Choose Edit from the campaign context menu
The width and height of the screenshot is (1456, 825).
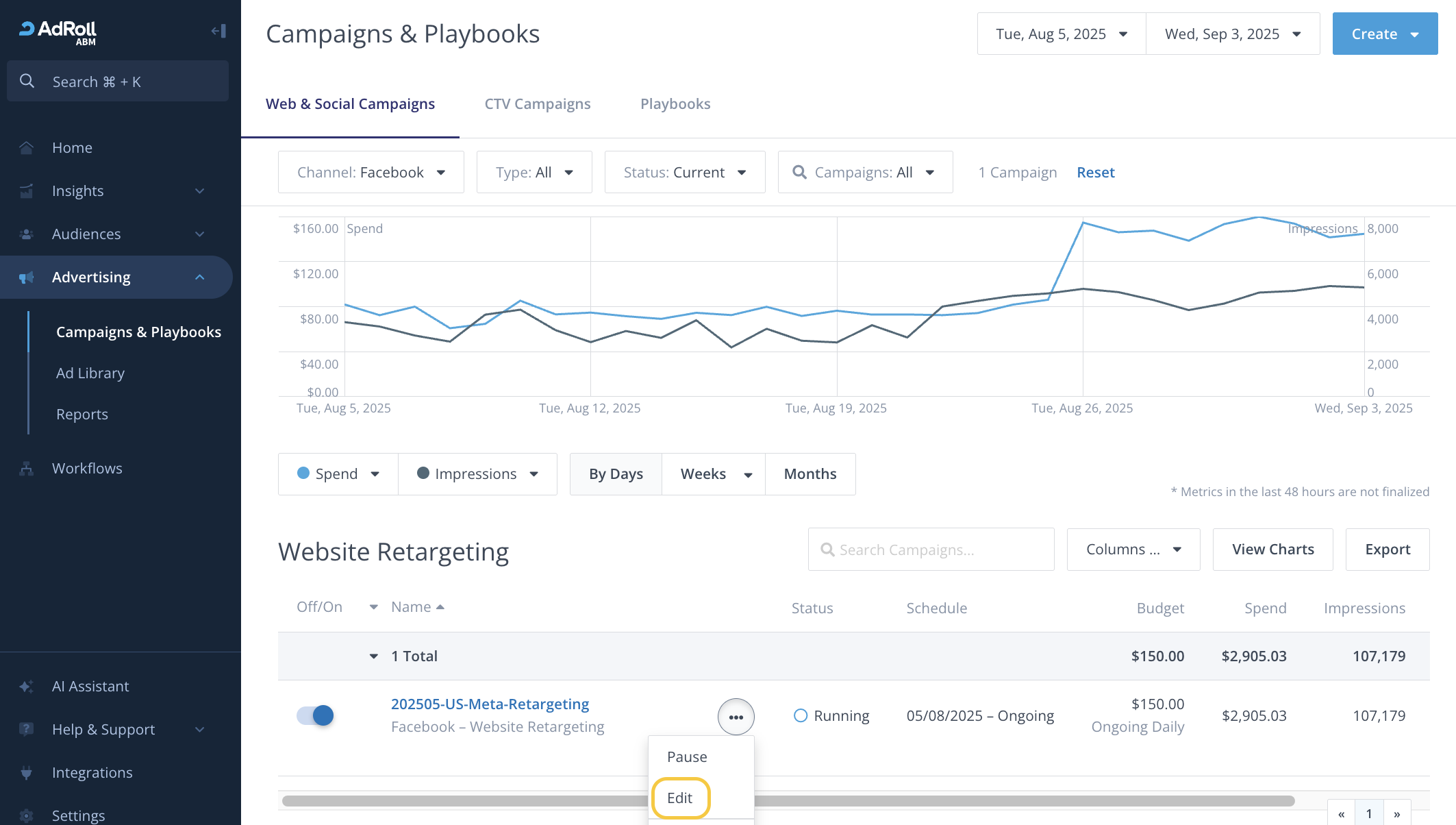point(680,798)
